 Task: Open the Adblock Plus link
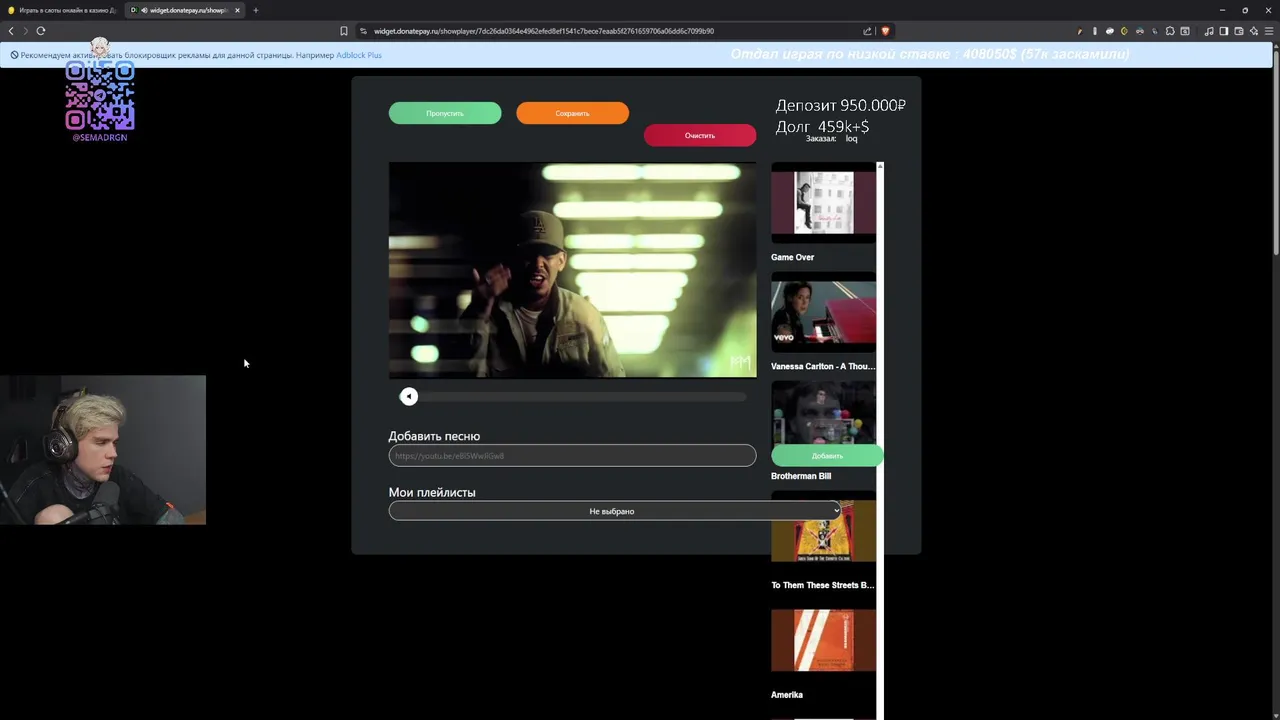click(359, 55)
